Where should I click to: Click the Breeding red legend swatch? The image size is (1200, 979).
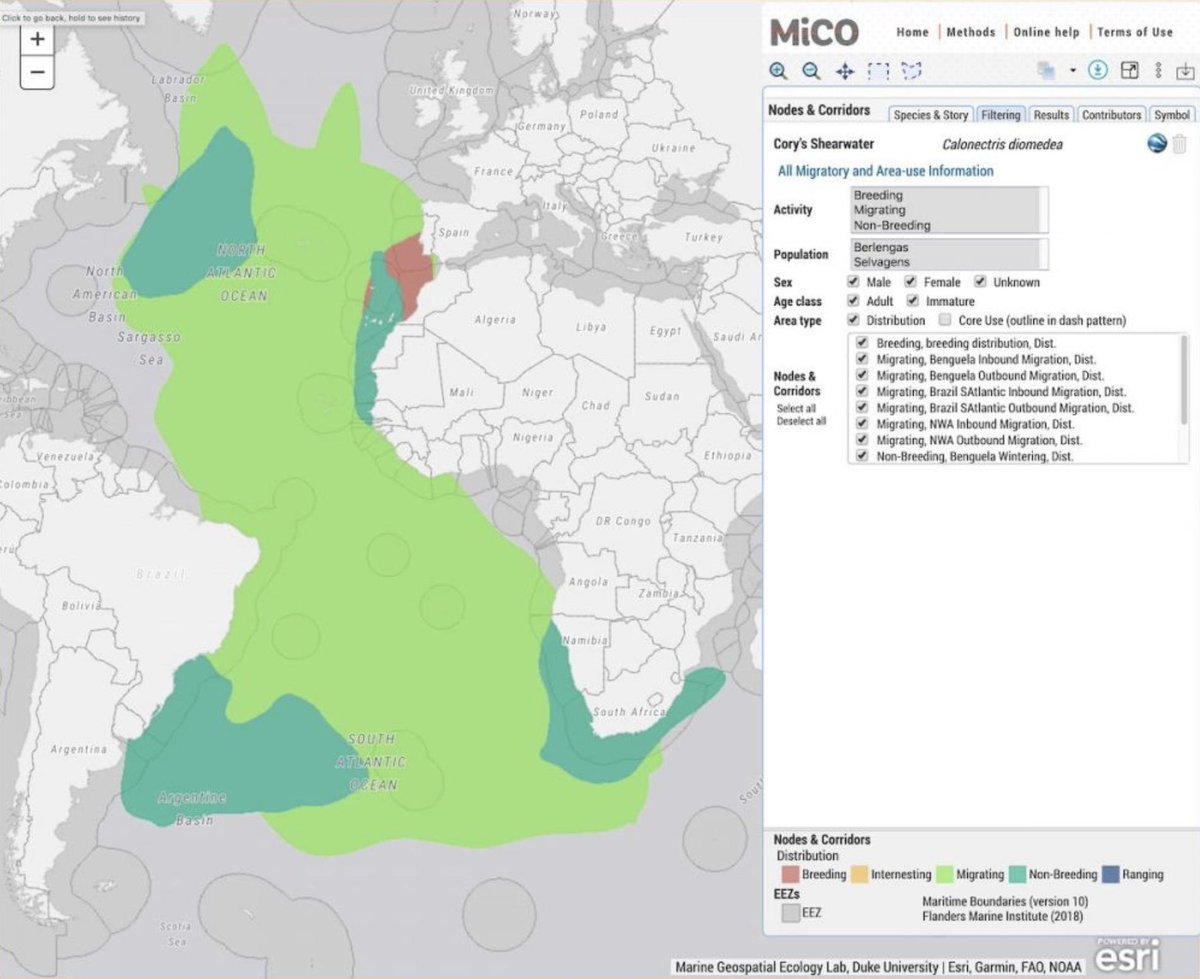point(790,874)
